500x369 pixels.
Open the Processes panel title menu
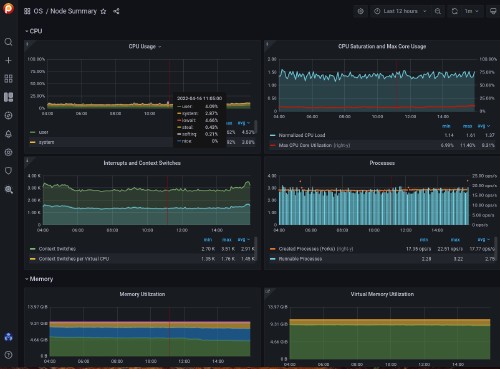tap(382, 163)
